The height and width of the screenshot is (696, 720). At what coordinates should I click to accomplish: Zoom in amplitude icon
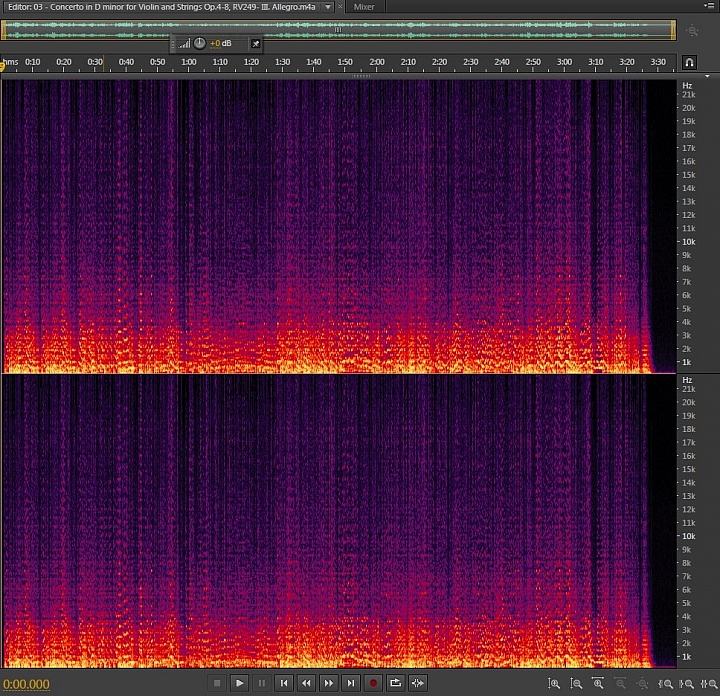click(554, 684)
